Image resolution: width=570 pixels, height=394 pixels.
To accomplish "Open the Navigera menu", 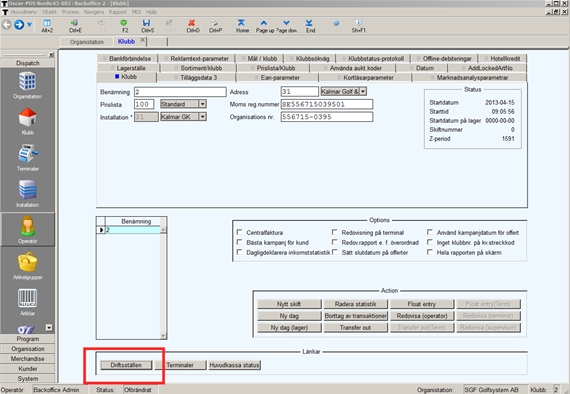I will pos(94,12).
